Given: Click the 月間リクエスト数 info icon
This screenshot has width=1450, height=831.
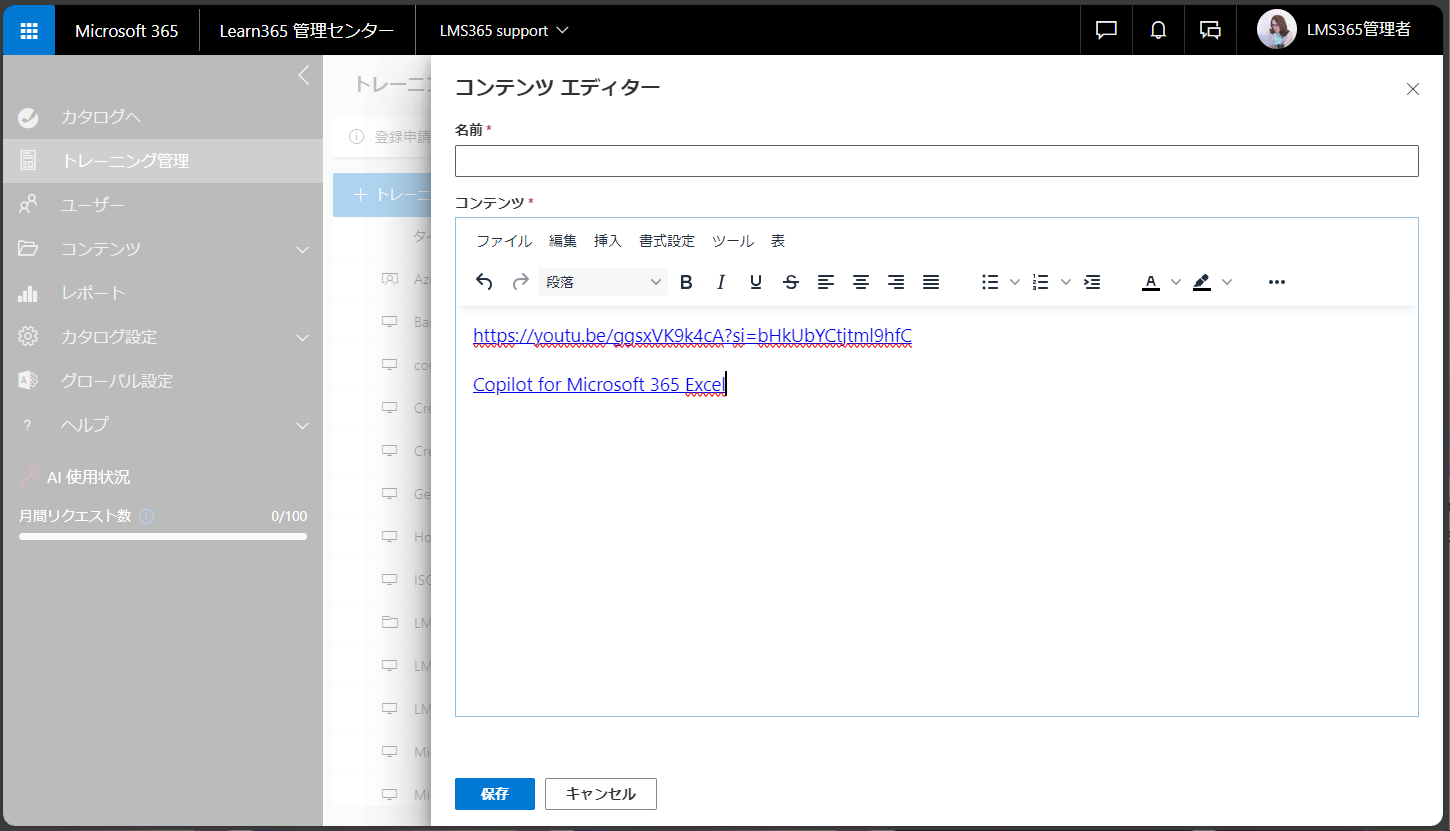Looking at the screenshot, I should click(147, 517).
